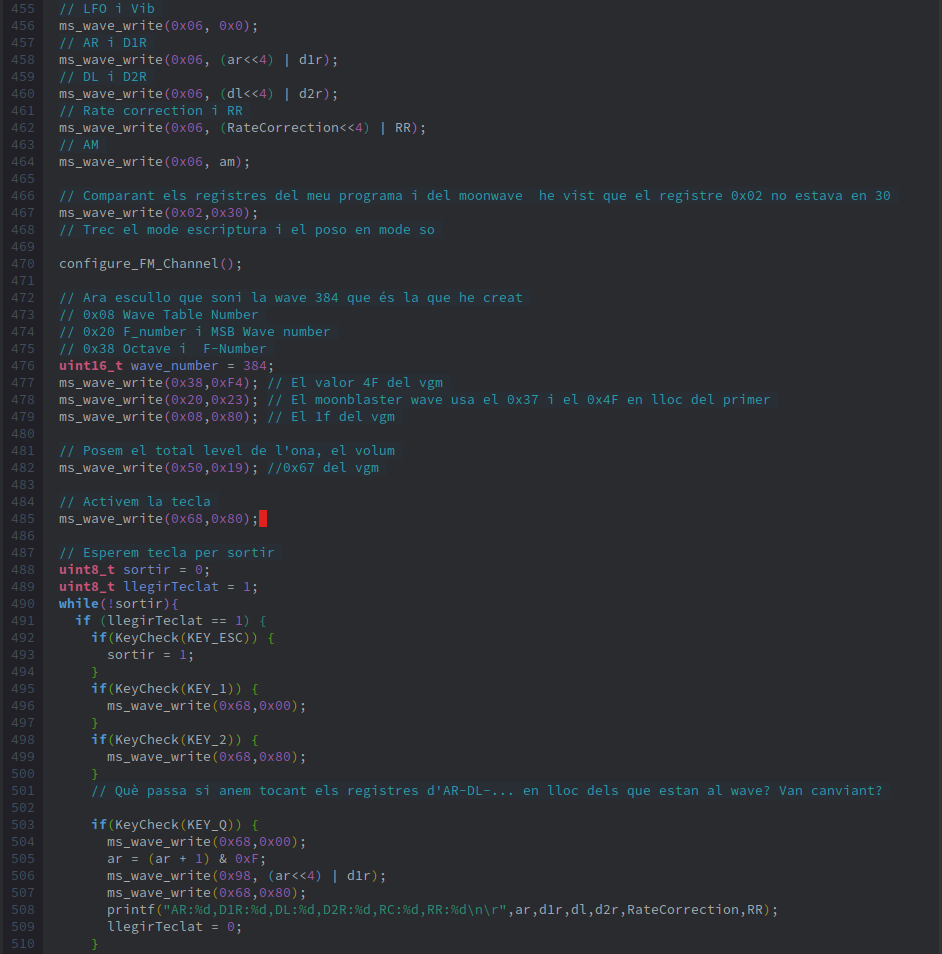
Task: Click line number 458 in the gutter
Action: point(23,60)
